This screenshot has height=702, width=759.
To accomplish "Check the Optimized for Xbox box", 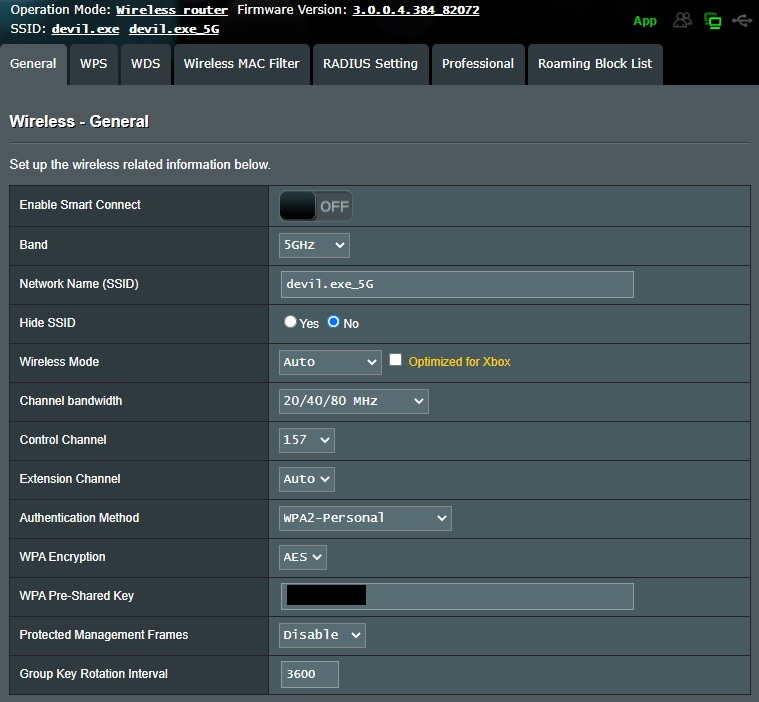I will (396, 360).
